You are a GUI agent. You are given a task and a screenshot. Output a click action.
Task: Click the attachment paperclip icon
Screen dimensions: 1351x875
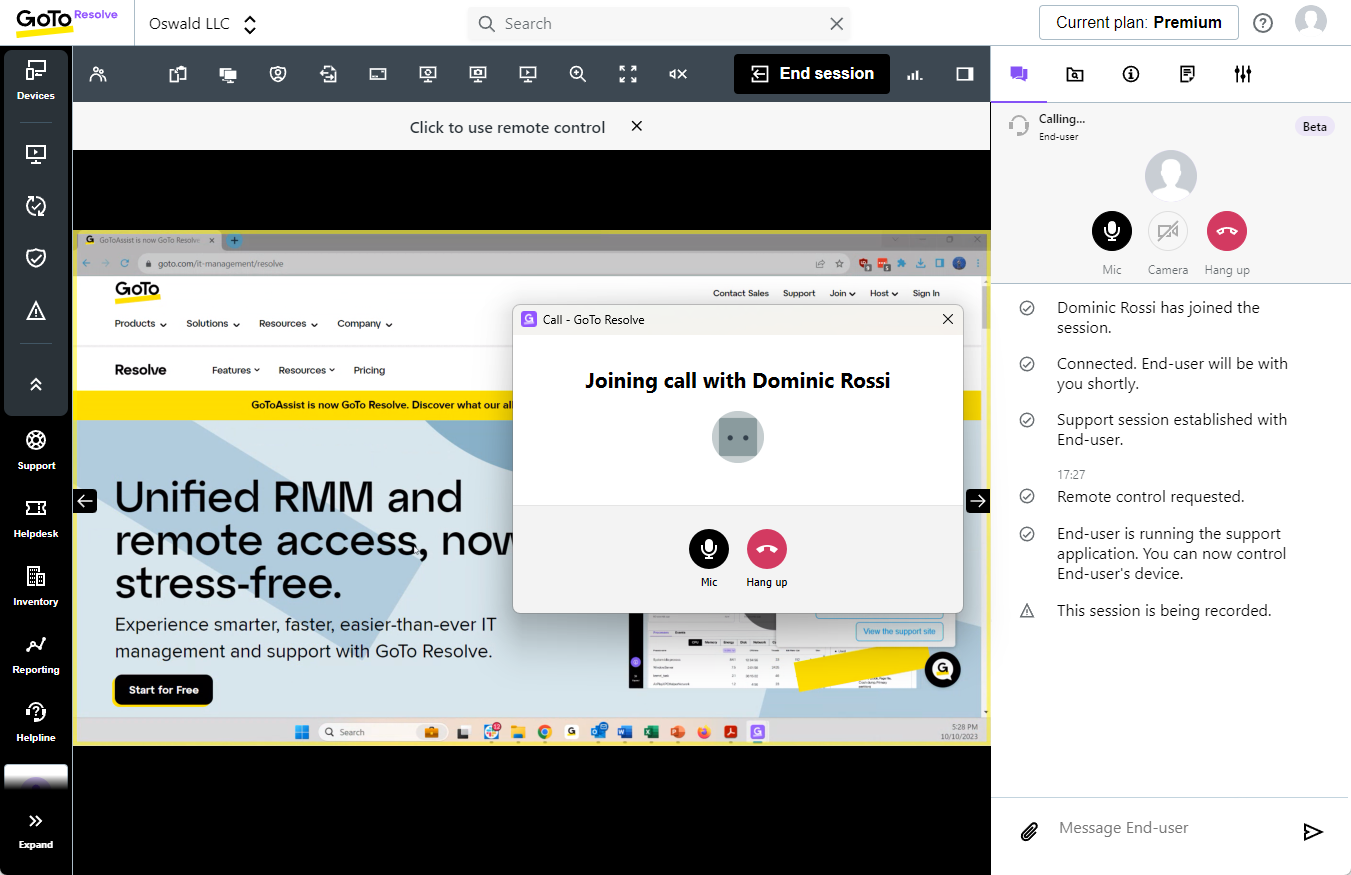[x=1029, y=831]
